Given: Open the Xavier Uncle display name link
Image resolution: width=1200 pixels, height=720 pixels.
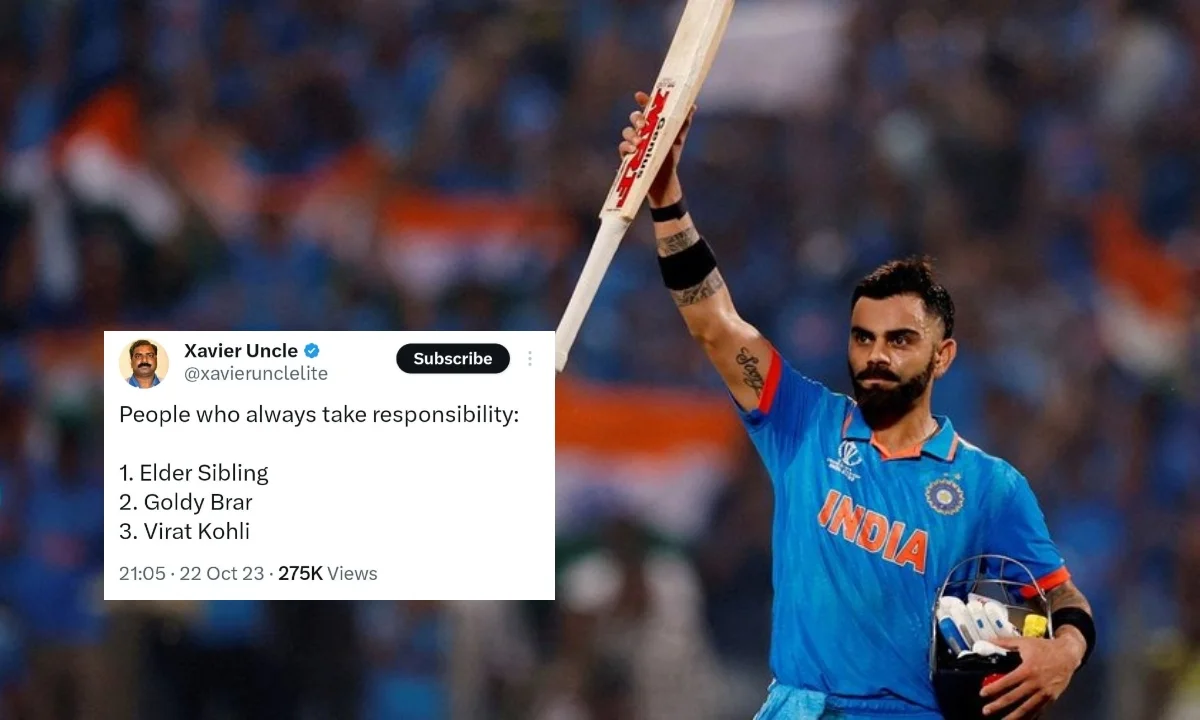Looking at the screenshot, I should [241, 351].
